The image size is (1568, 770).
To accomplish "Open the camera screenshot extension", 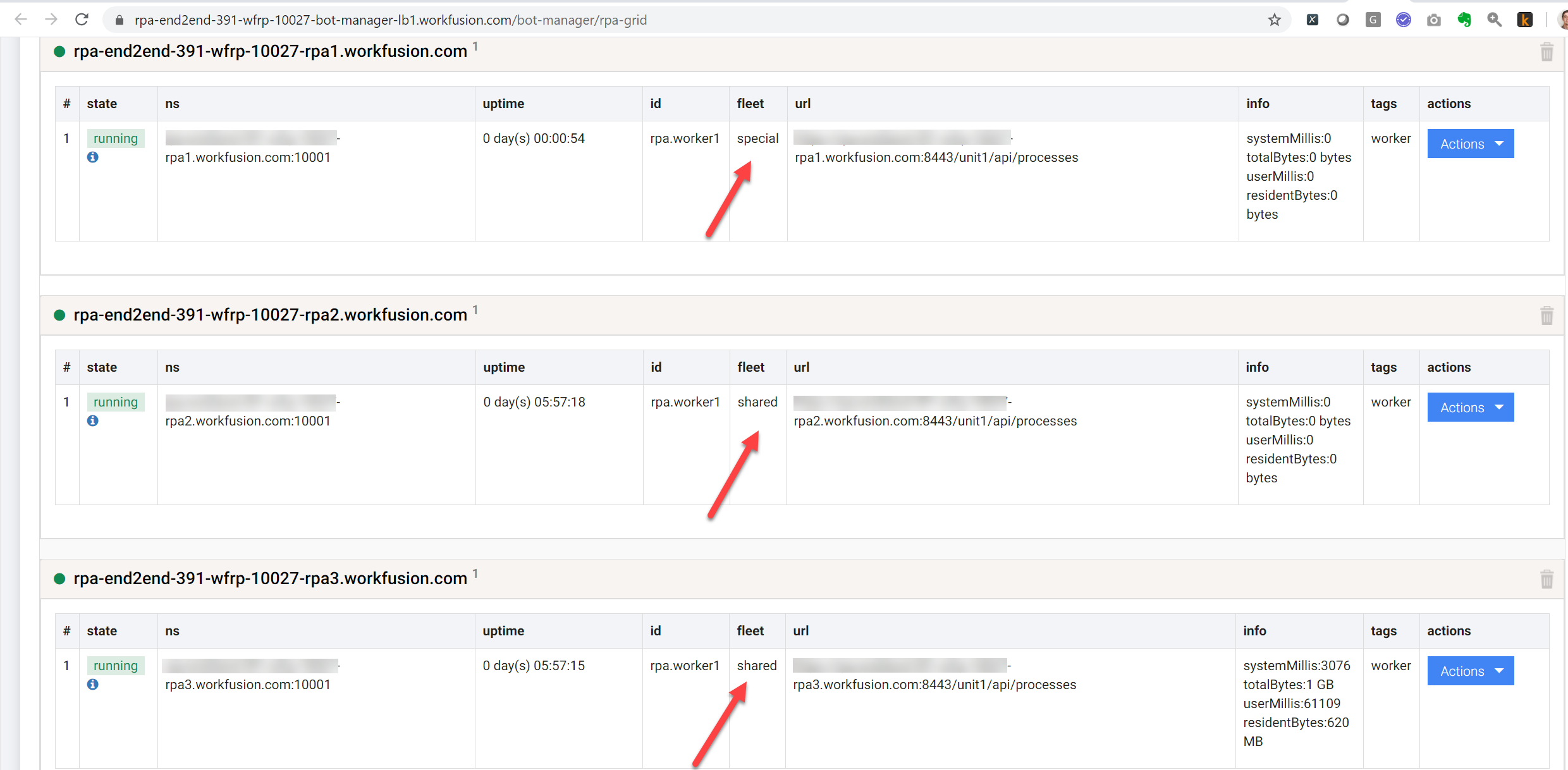I will [x=1434, y=20].
